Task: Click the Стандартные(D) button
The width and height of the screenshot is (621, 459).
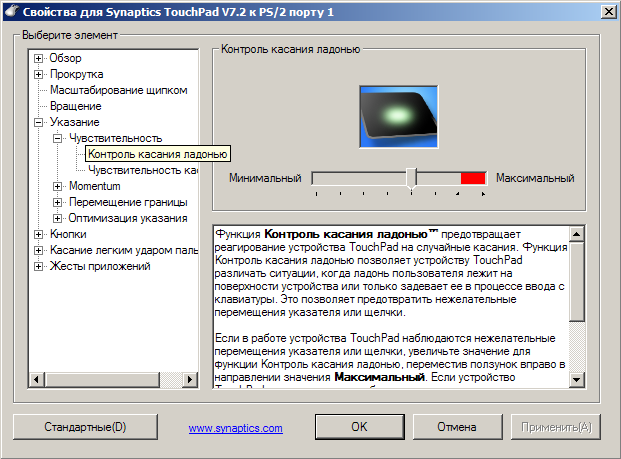Action: [x=85, y=427]
